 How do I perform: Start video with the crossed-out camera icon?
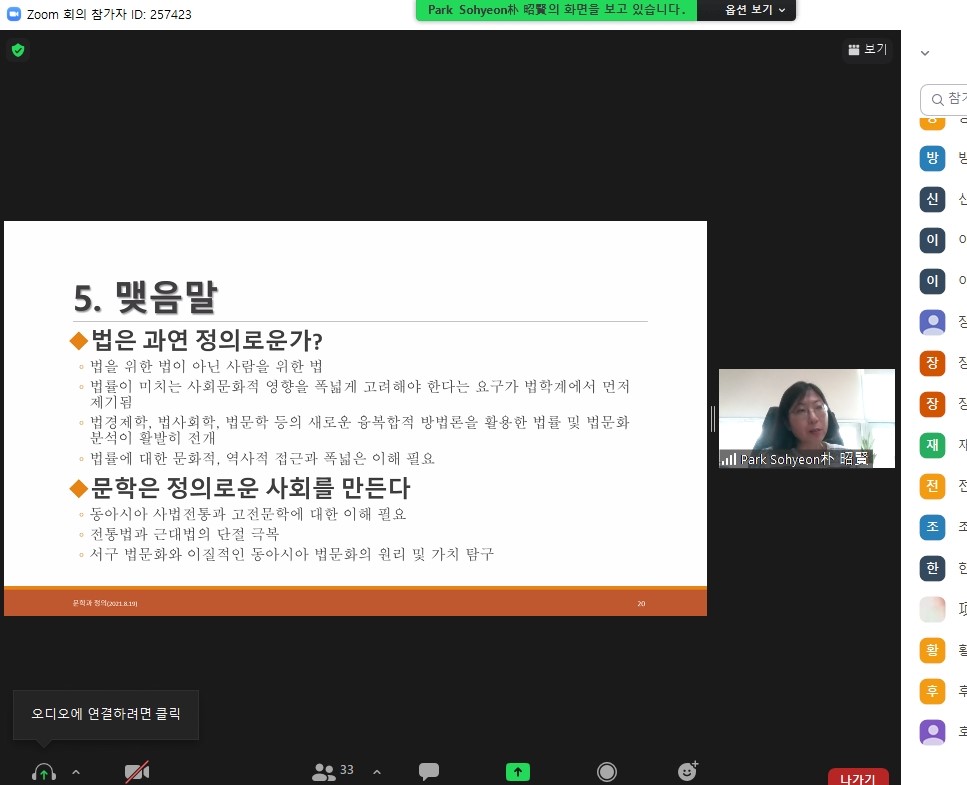(x=137, y=772)
